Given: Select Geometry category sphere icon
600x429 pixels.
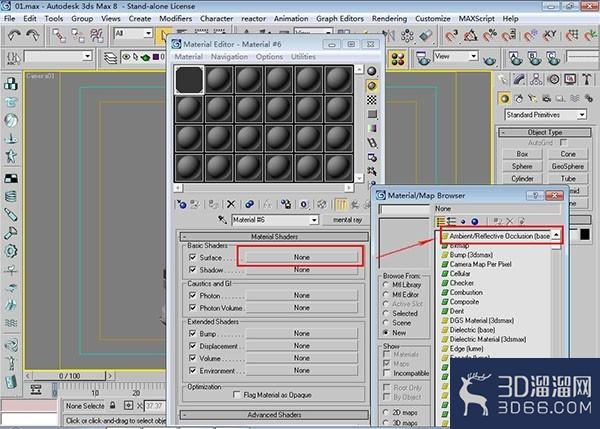Looking at the screenshot, I should tap(505, 98).
